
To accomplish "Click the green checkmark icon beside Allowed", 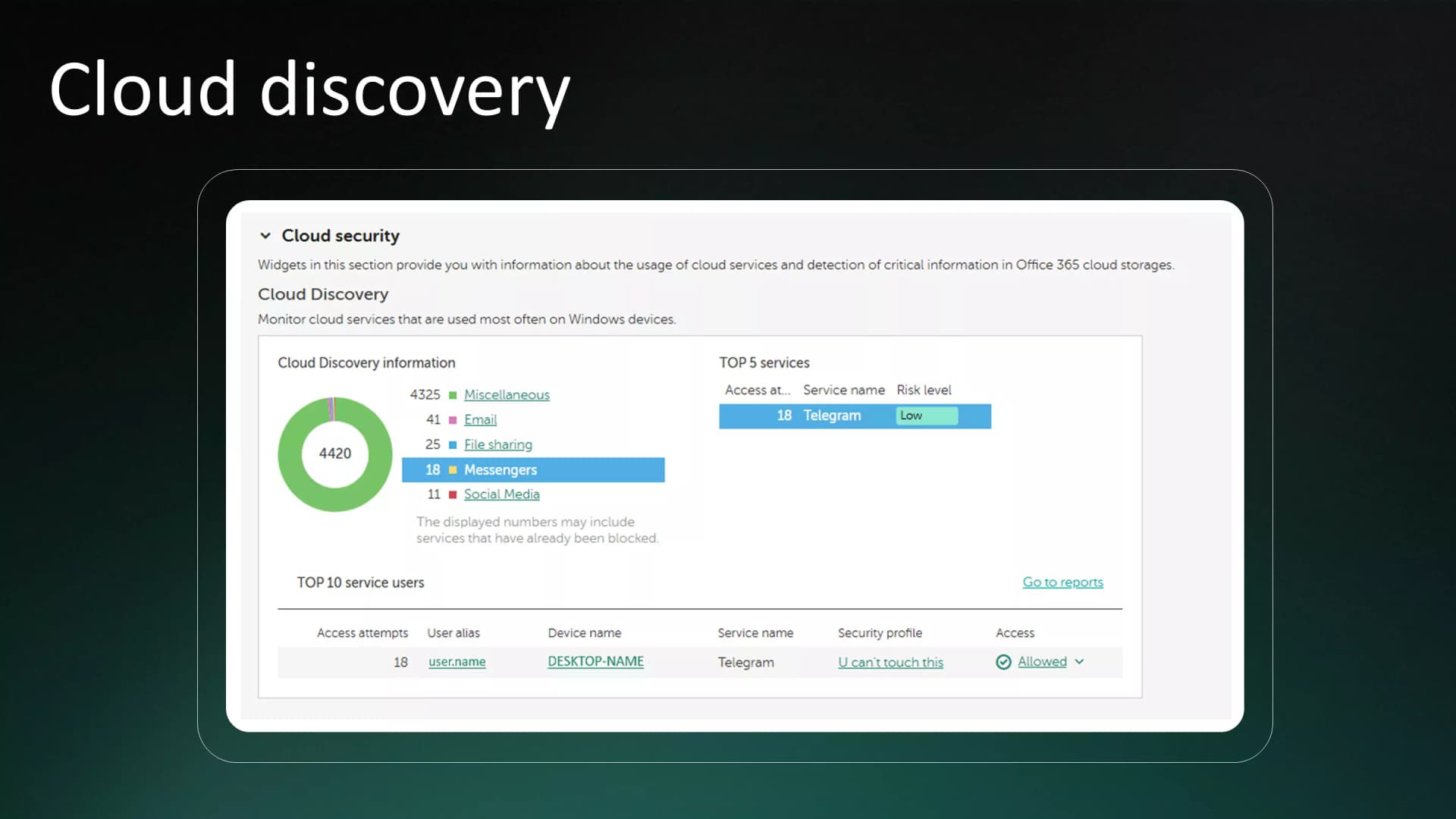I will click(1003, 662).
